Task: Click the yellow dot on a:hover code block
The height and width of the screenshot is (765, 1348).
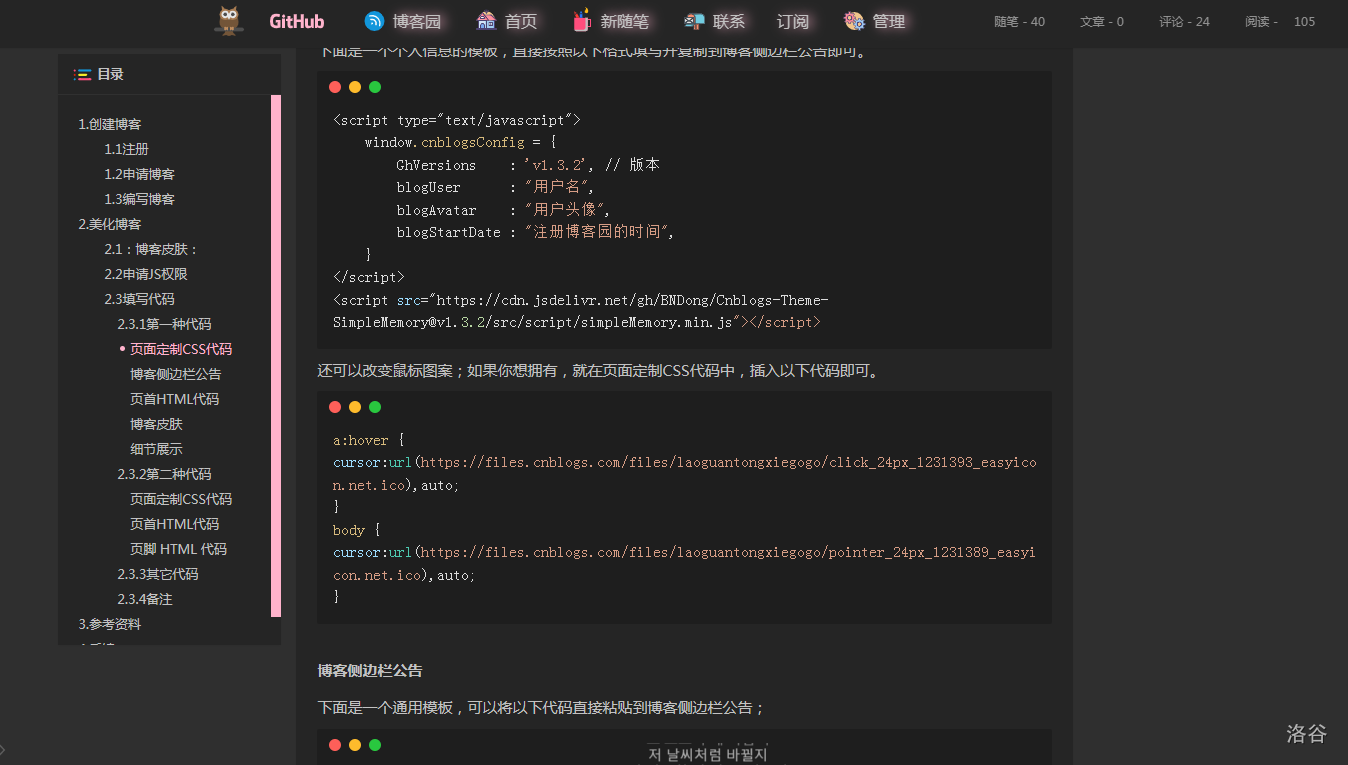Action: pyautogui.click(x=355, y=407)
